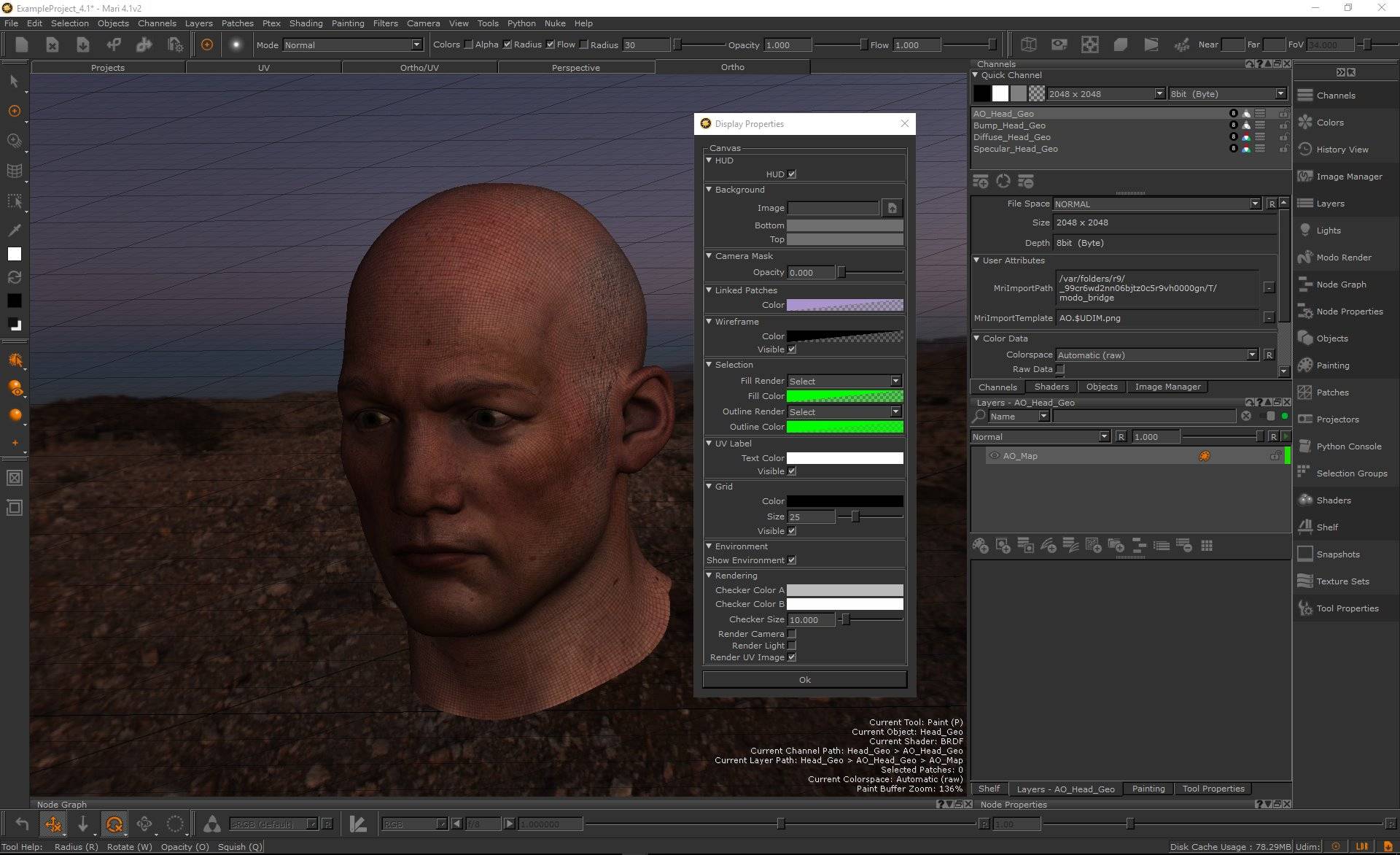Open the Outline Render dropdown
Viewport: 1400px width, 855px height.
tap(844, 411)
